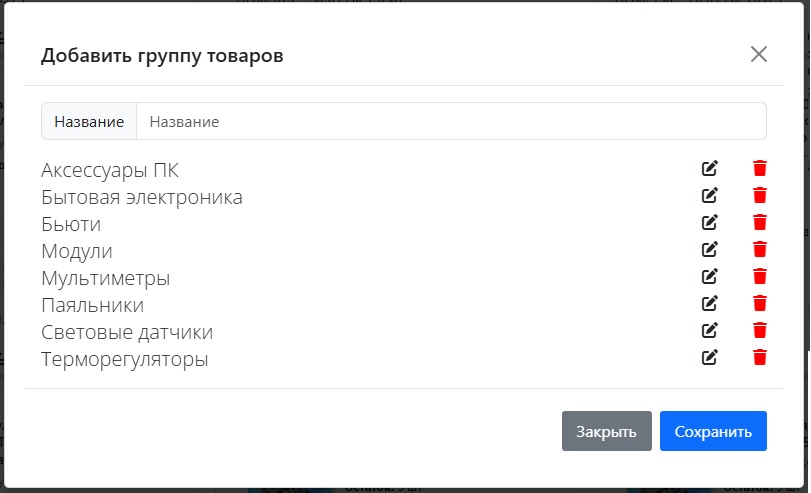Screen dimensions: 811x493
Task: Delete the Световые датчики group
Action: [760, 330]
